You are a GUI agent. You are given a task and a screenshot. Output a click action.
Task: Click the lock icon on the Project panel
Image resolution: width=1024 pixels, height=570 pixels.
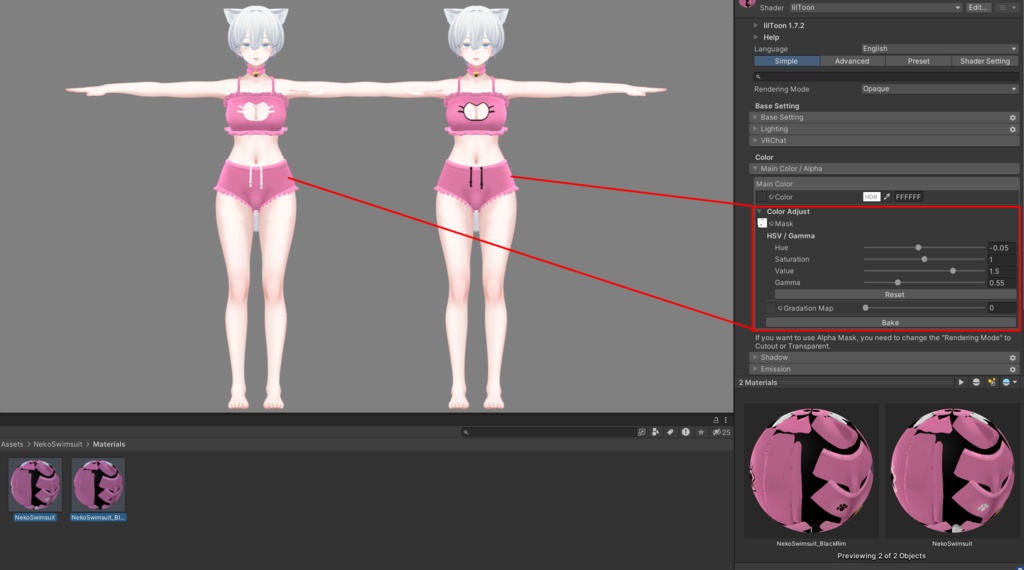click(716, 420)
